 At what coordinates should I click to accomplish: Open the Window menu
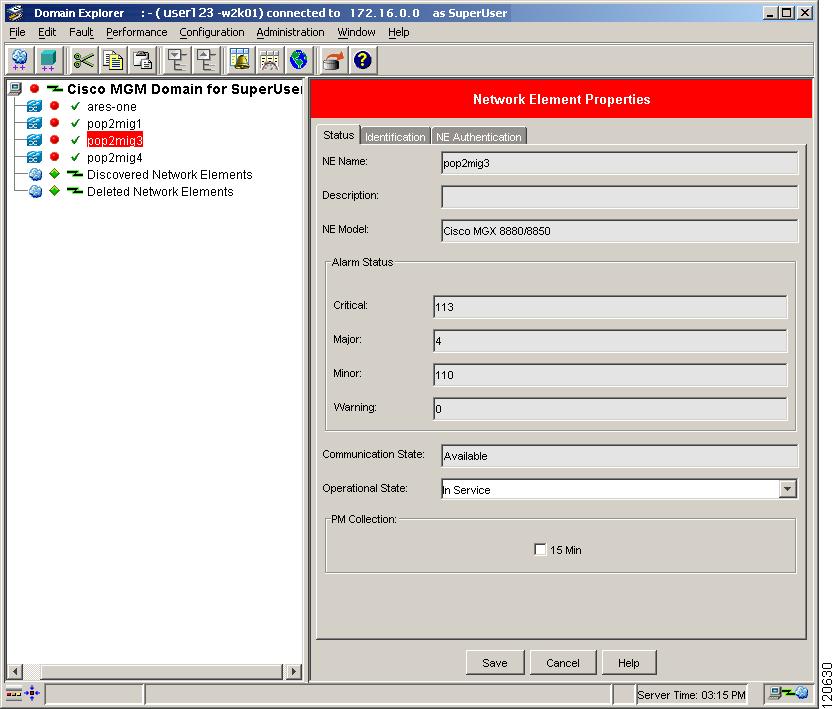pyautogui.click(x=356, y=32)
